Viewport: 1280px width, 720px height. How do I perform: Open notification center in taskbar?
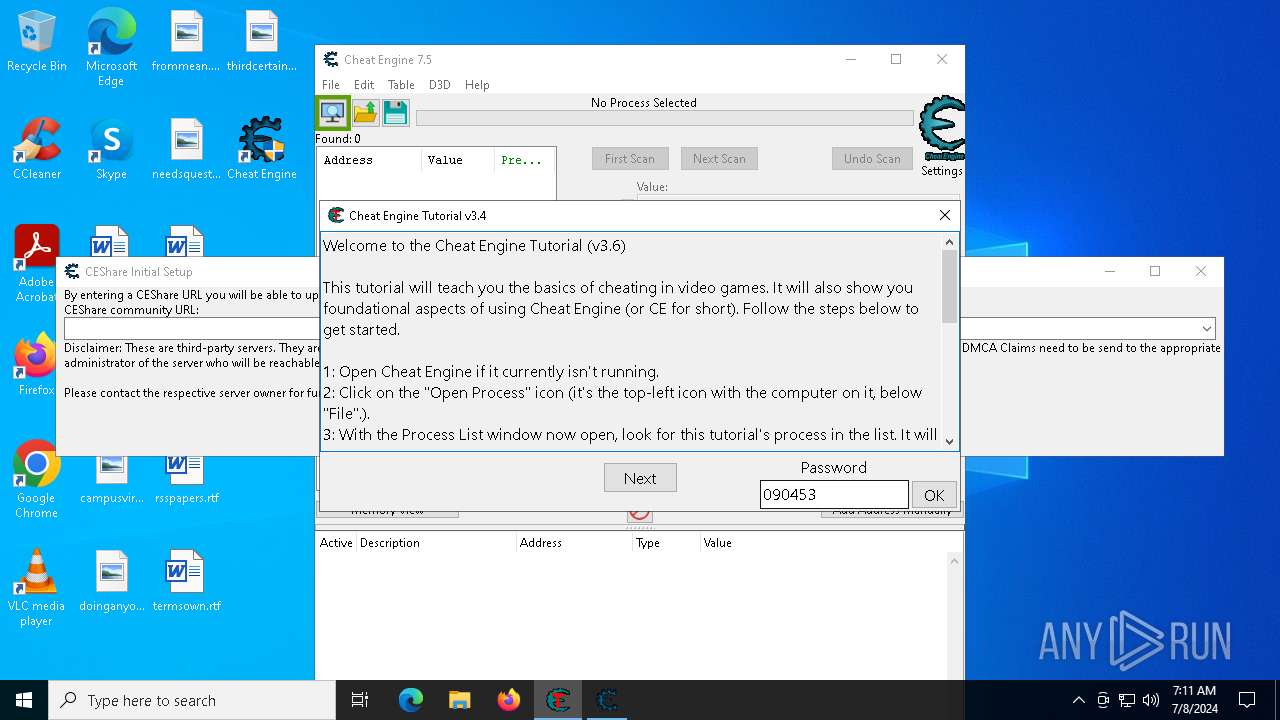click(1247, 700)
